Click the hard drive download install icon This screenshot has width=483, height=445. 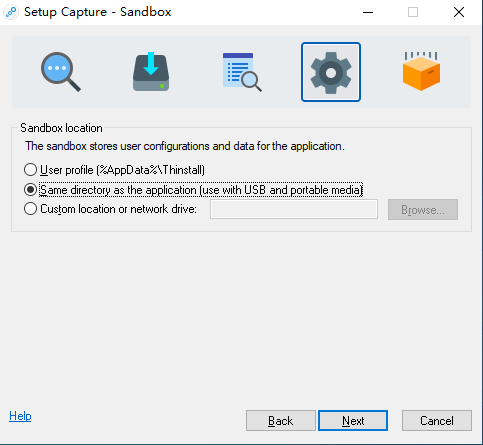(x=151, y=71)
